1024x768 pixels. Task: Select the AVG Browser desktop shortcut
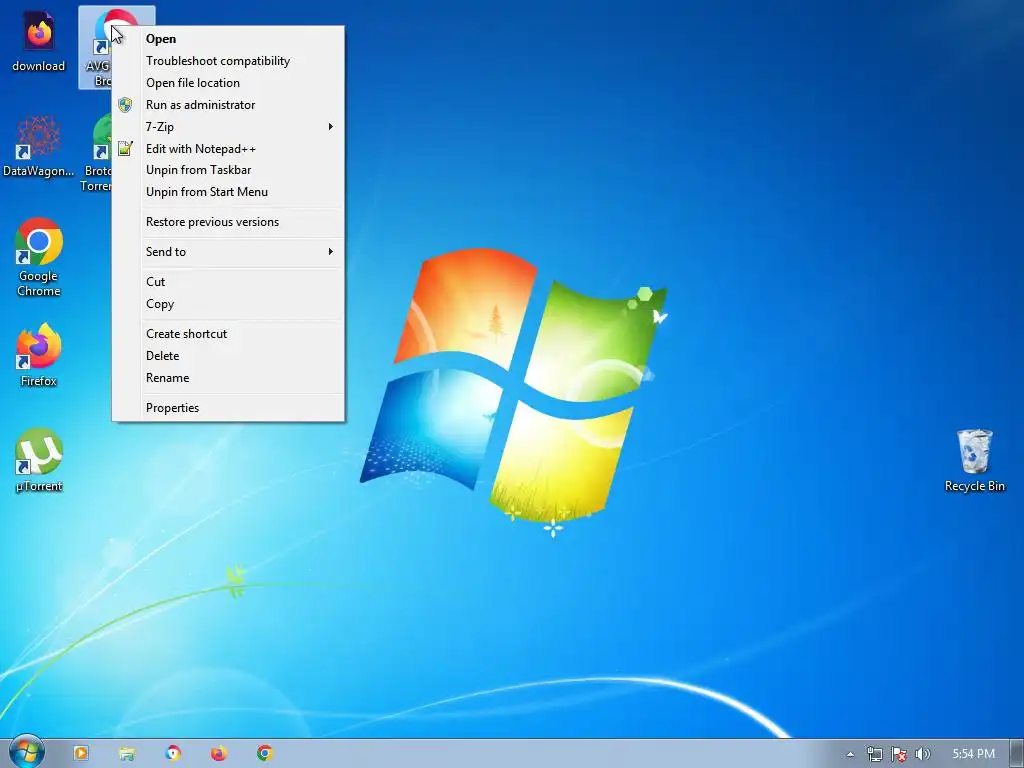coord(96,48)
